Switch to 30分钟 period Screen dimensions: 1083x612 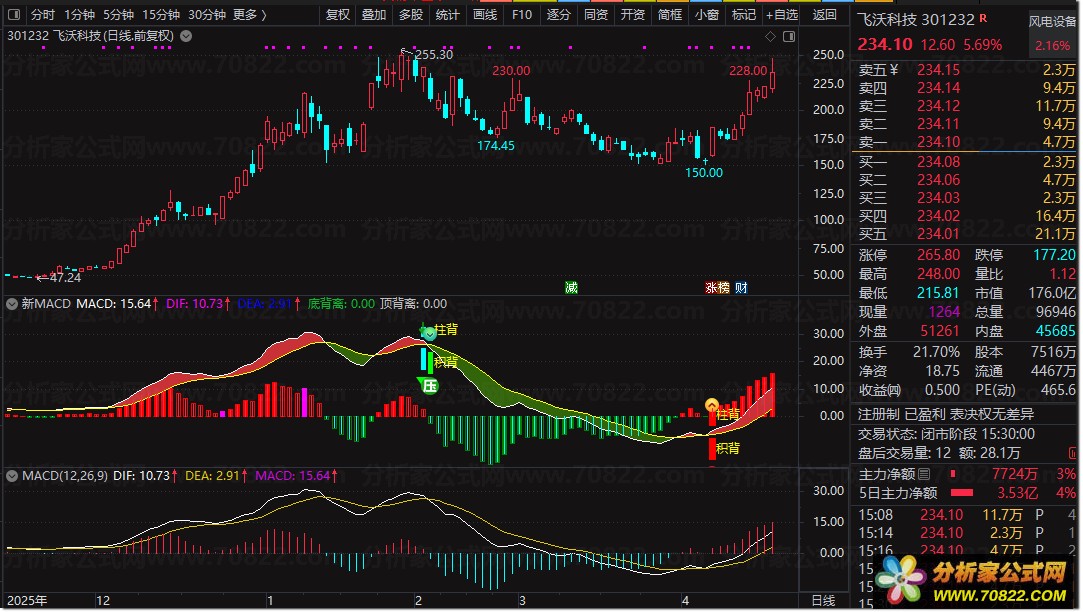coord(207,15)
